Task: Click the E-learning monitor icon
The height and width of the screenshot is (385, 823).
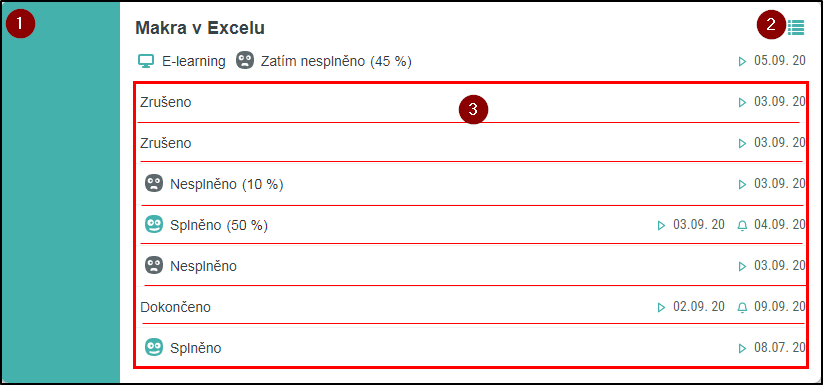Action: 146,61
